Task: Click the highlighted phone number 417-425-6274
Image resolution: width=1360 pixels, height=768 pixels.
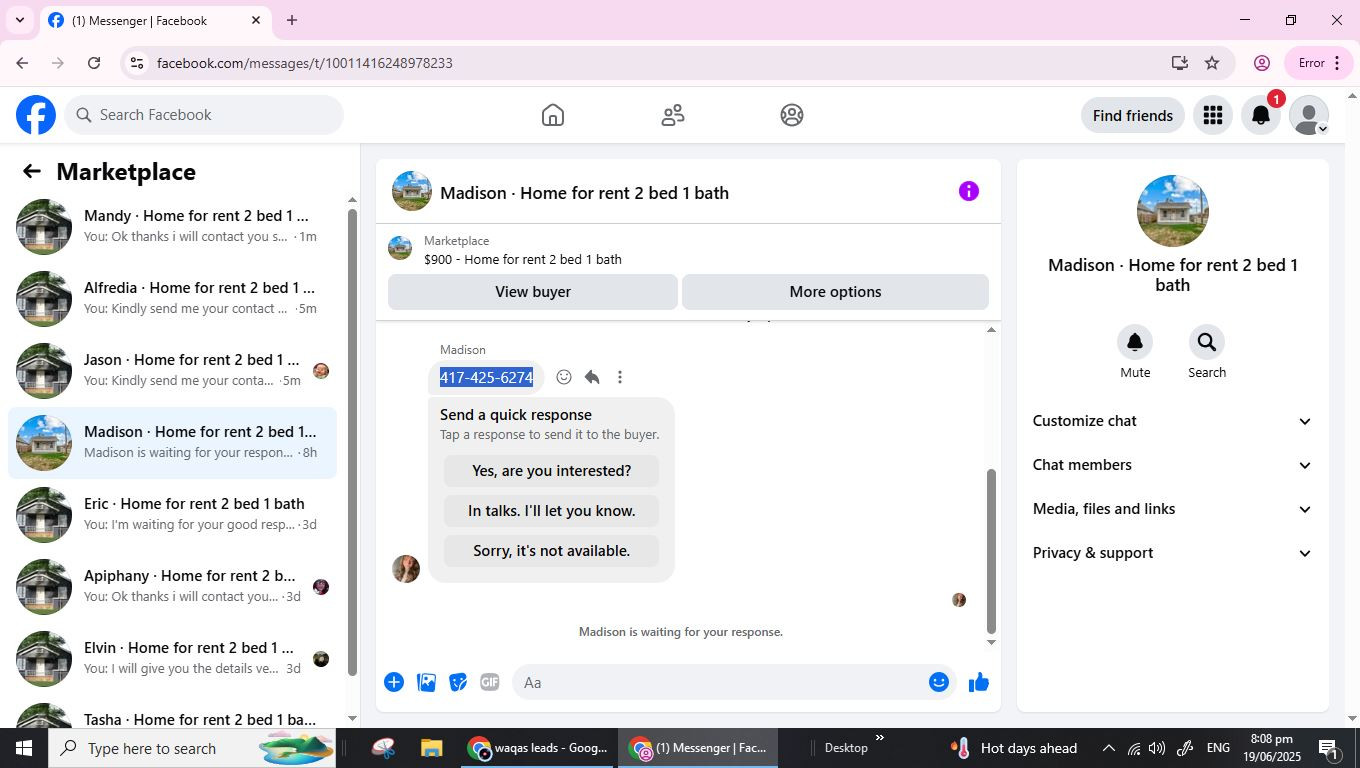Action: pyautogui.click(x=487, y=377)
